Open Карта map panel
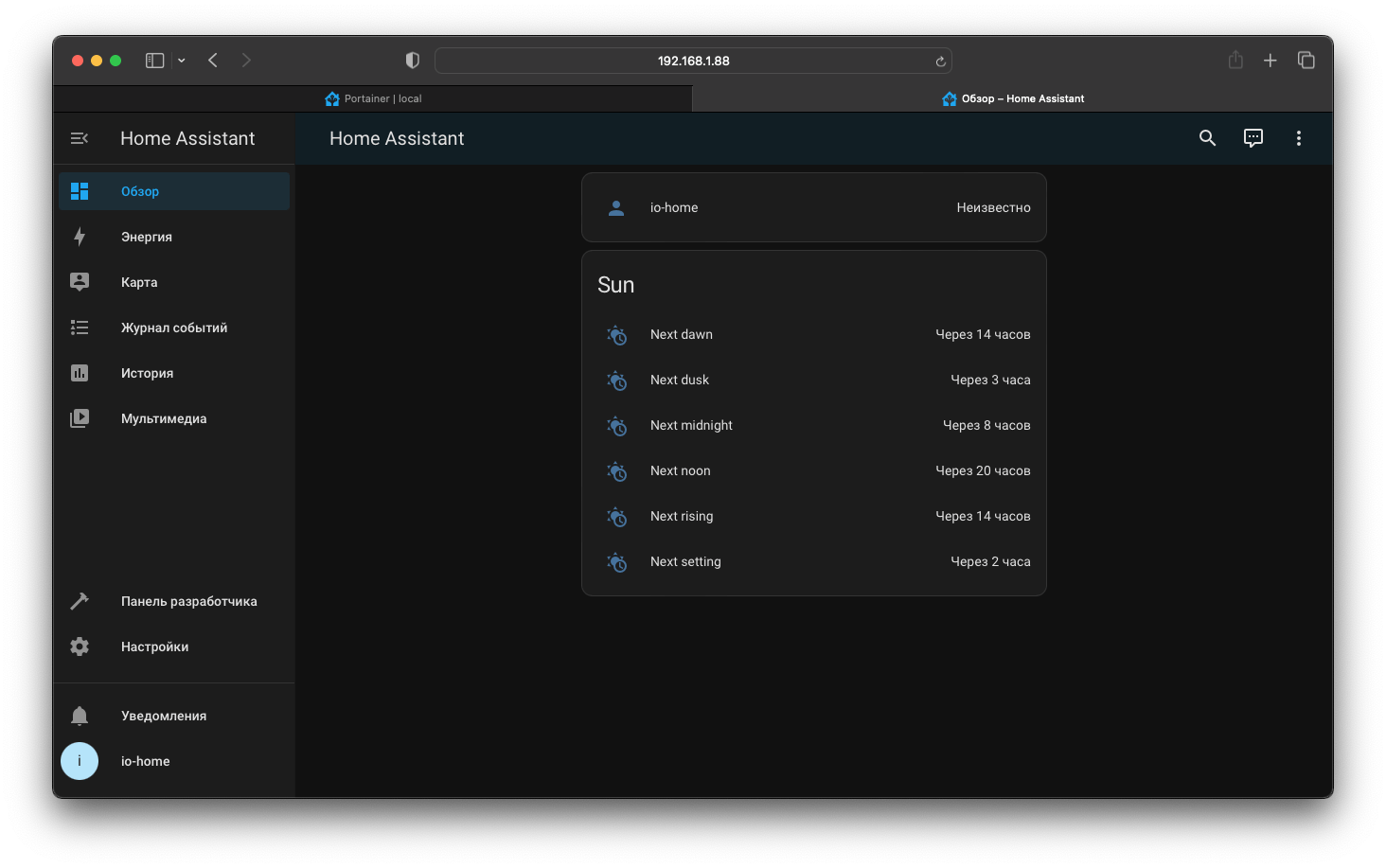Viewport: 1386px width, 868px height. click(139, 282)
